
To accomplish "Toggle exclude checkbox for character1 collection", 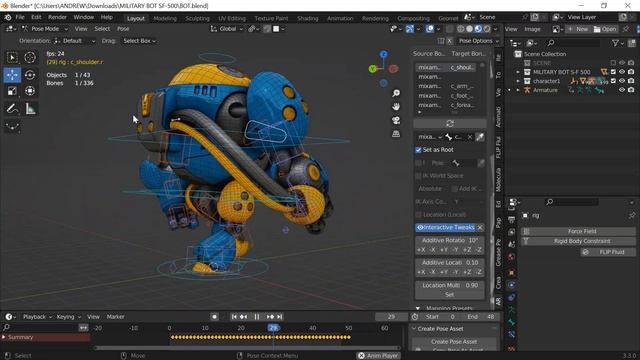I will pyautogui.click(x=613, y=81).
